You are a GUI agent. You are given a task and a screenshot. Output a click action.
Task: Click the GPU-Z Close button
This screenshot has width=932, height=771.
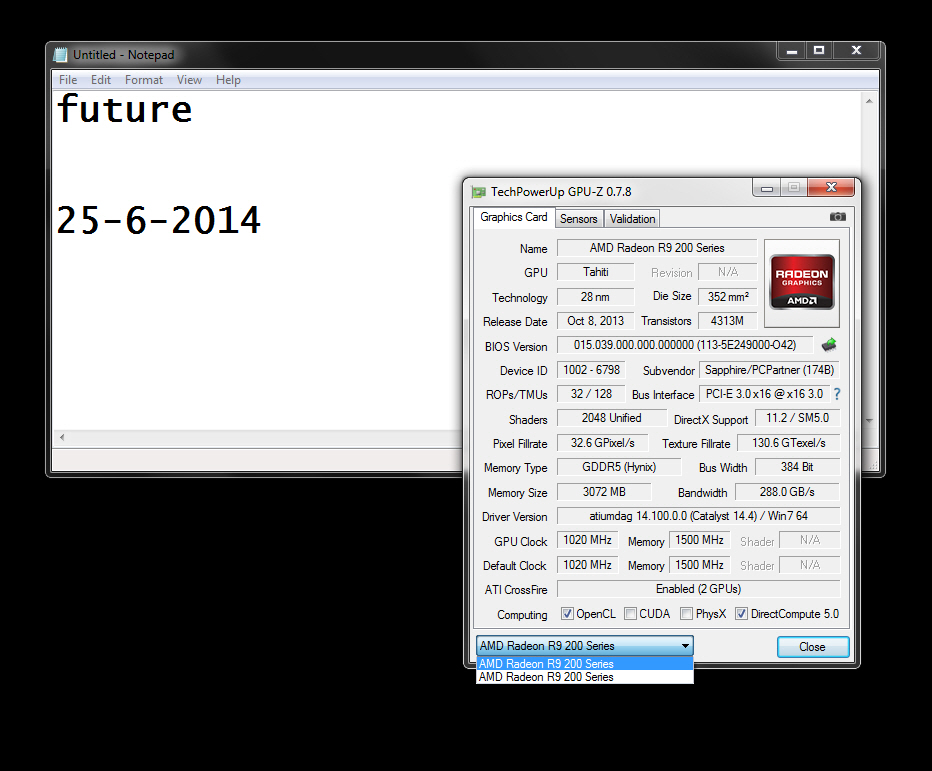point(813,647)
